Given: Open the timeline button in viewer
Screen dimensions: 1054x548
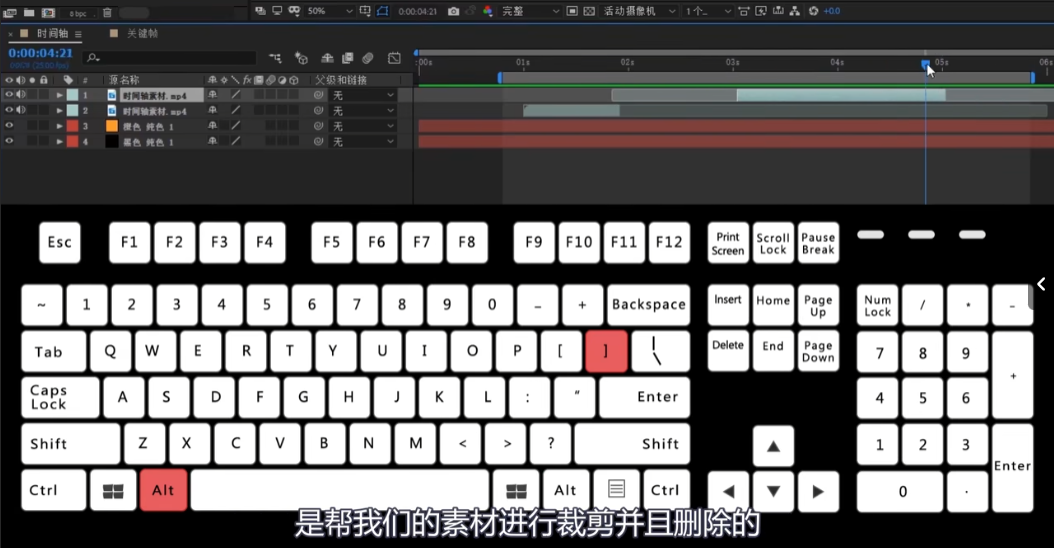Looking at the screenshot, I should point(778,11).
